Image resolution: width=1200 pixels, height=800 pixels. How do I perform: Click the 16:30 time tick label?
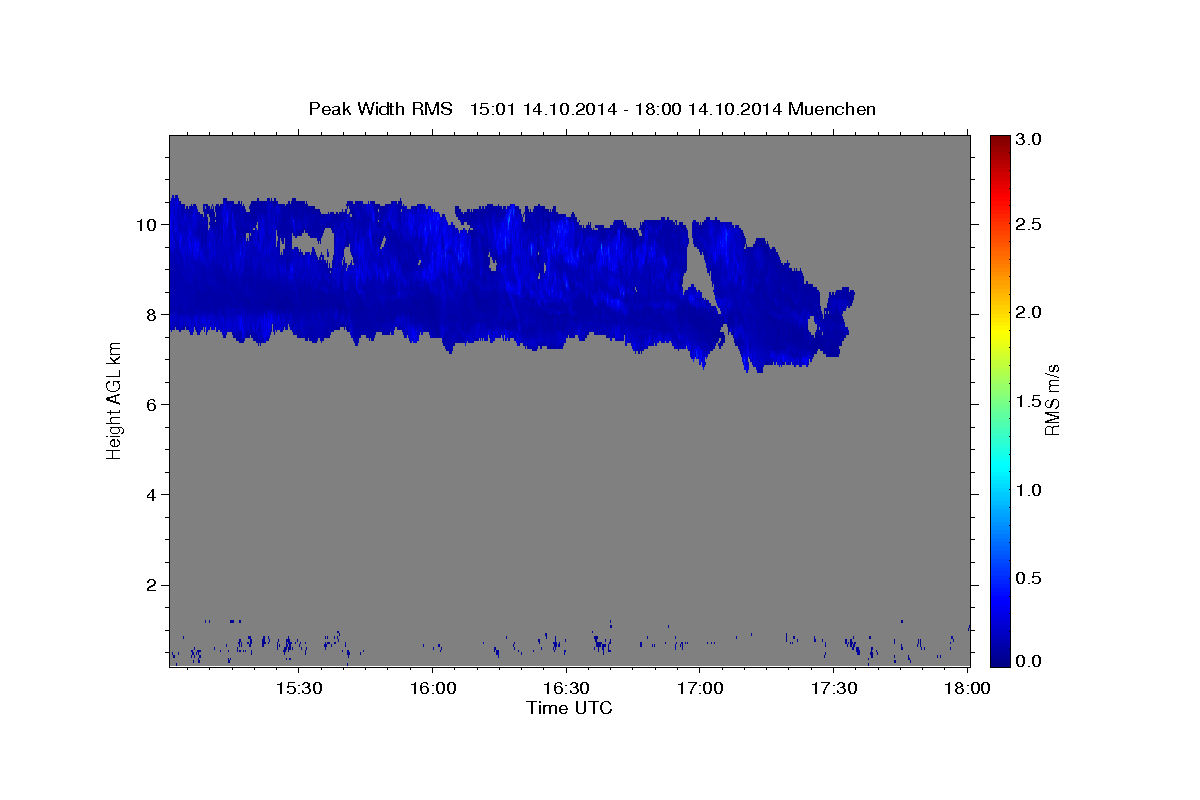tap(566, 689)
